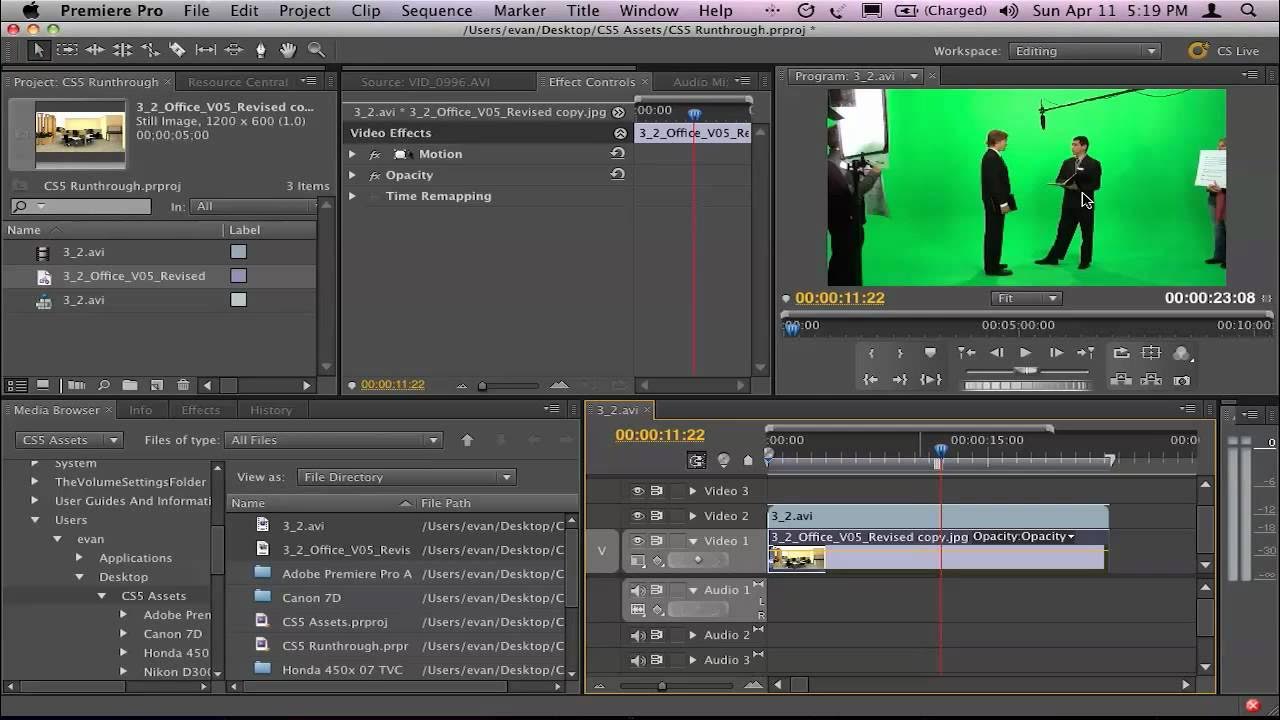Click Export Frame camera icon
1280x720 pixels.
(1182, 380)
